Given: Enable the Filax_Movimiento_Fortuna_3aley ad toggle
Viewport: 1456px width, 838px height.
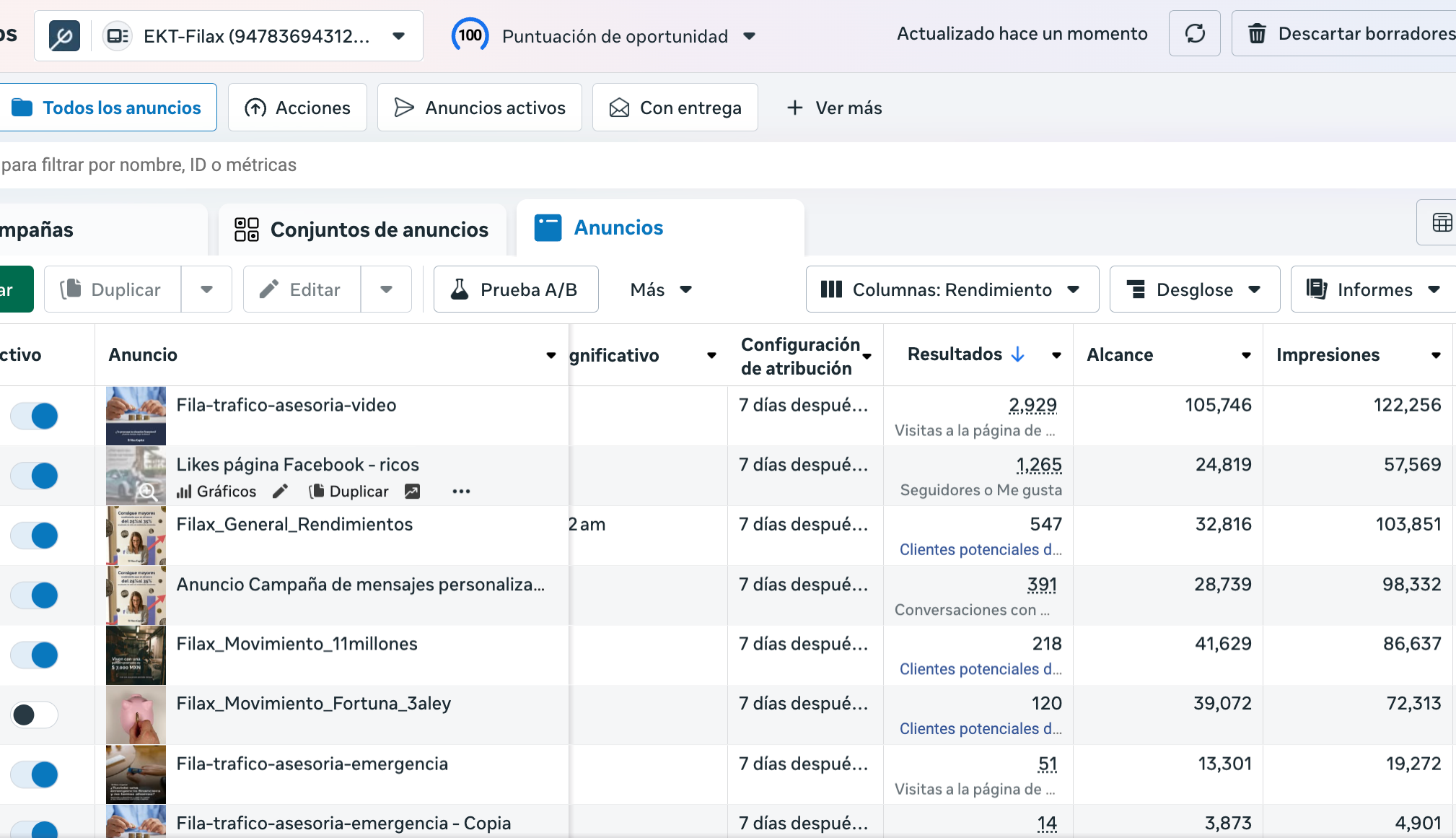Looking at the screenshot, I should [x=34, y=715].
